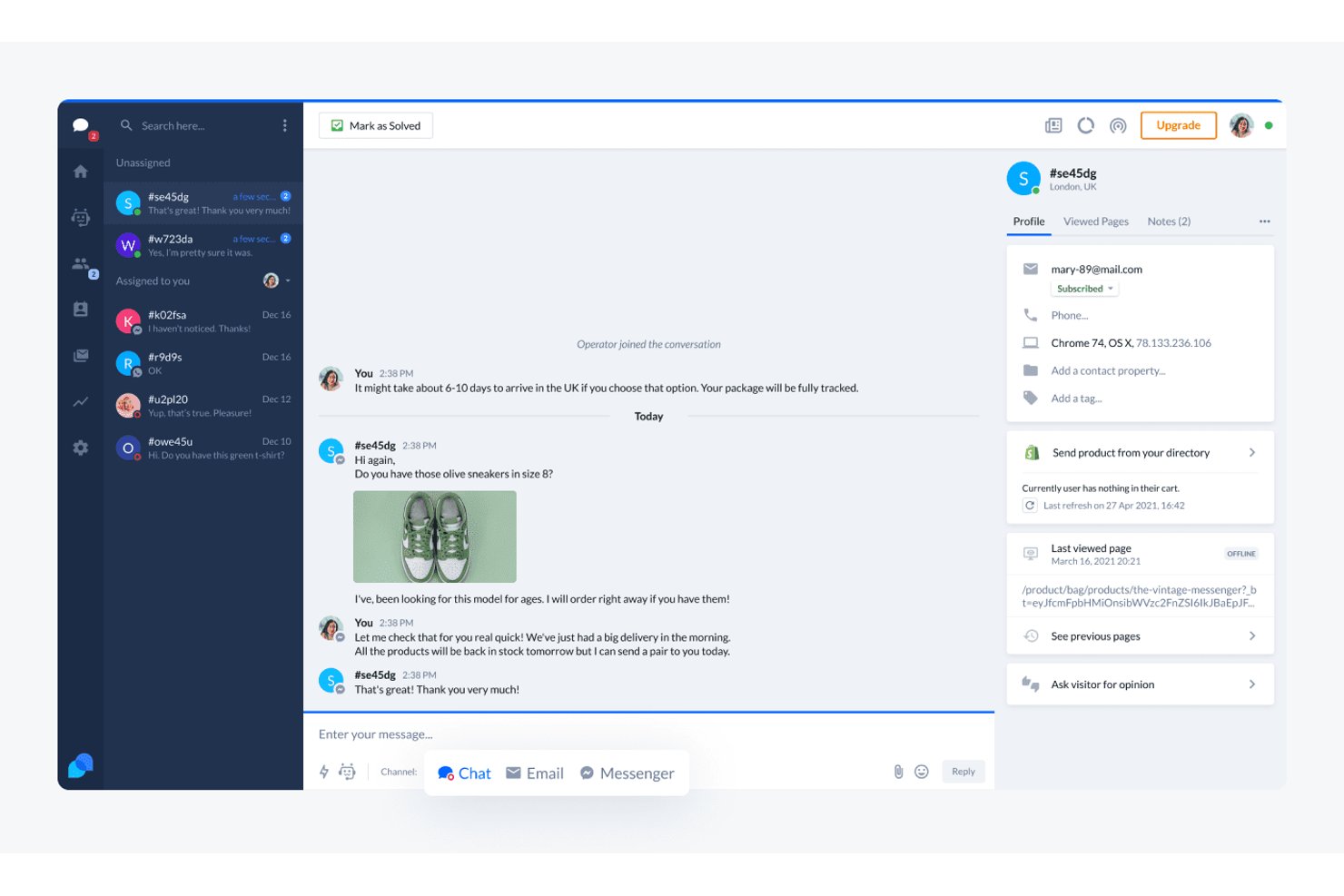Open the three-dot menu beside search
Screen dimensions: 1344x896
coord(284,126)
